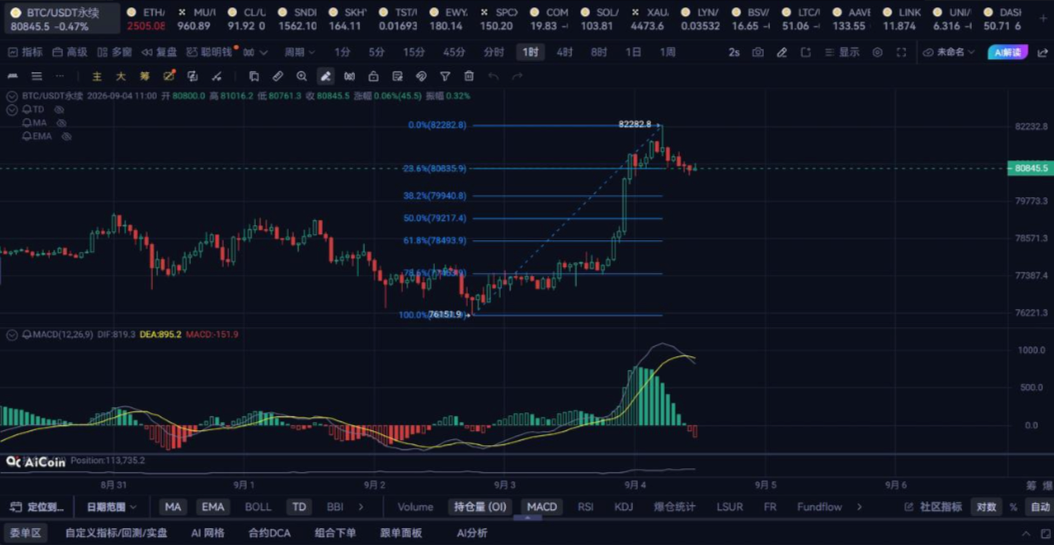Image resolution: width=1054 pixels, height=545 pixels.
Task: Click the 定位到 locate button
Action: tap(40, 507)
